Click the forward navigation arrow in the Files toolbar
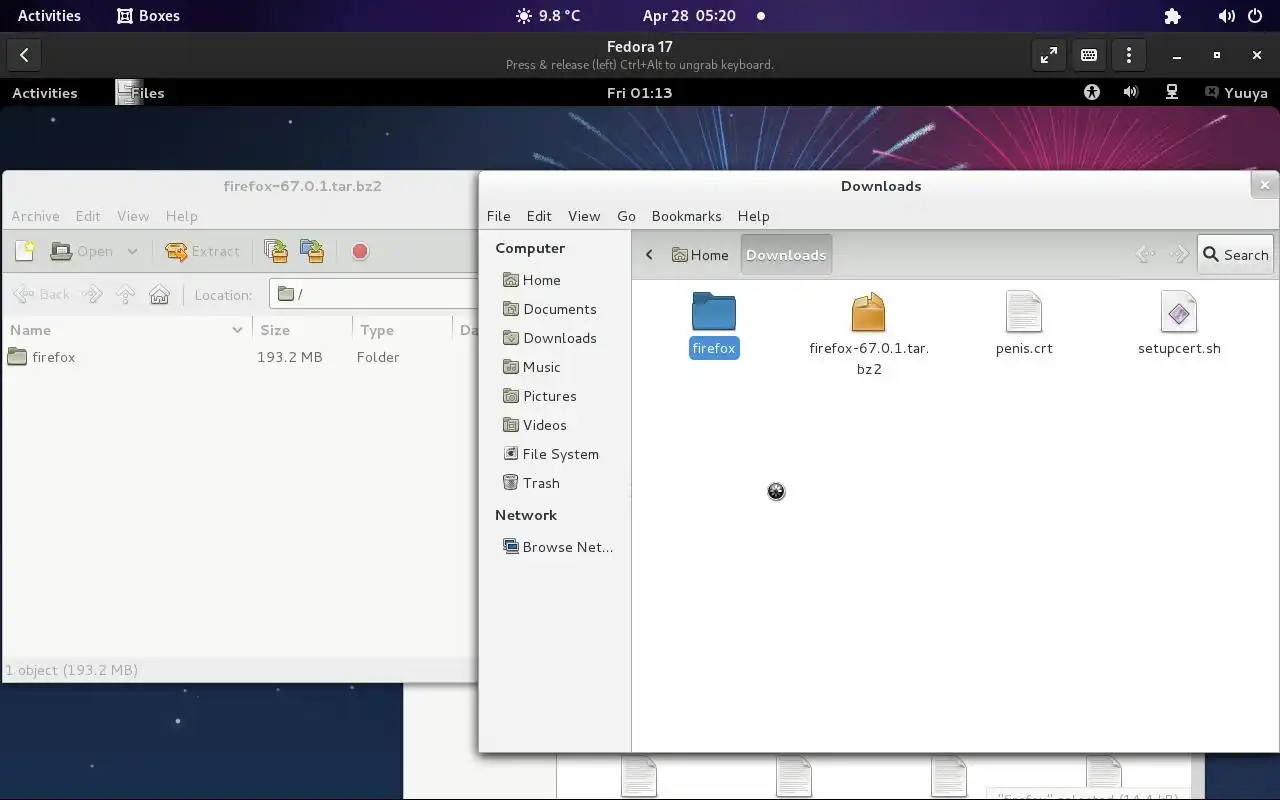This screenshot has width=1280, height=800. (x=1180, y=255)
